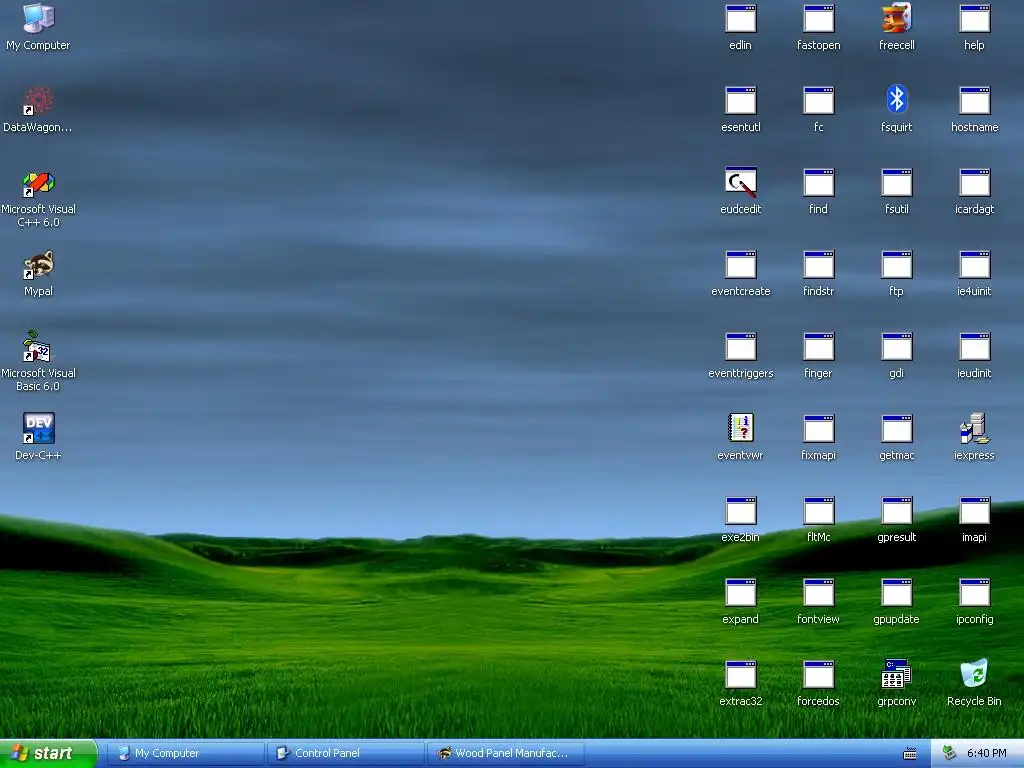
Task: Select the exe2bin desktop icon
Action: coord(741,511)
